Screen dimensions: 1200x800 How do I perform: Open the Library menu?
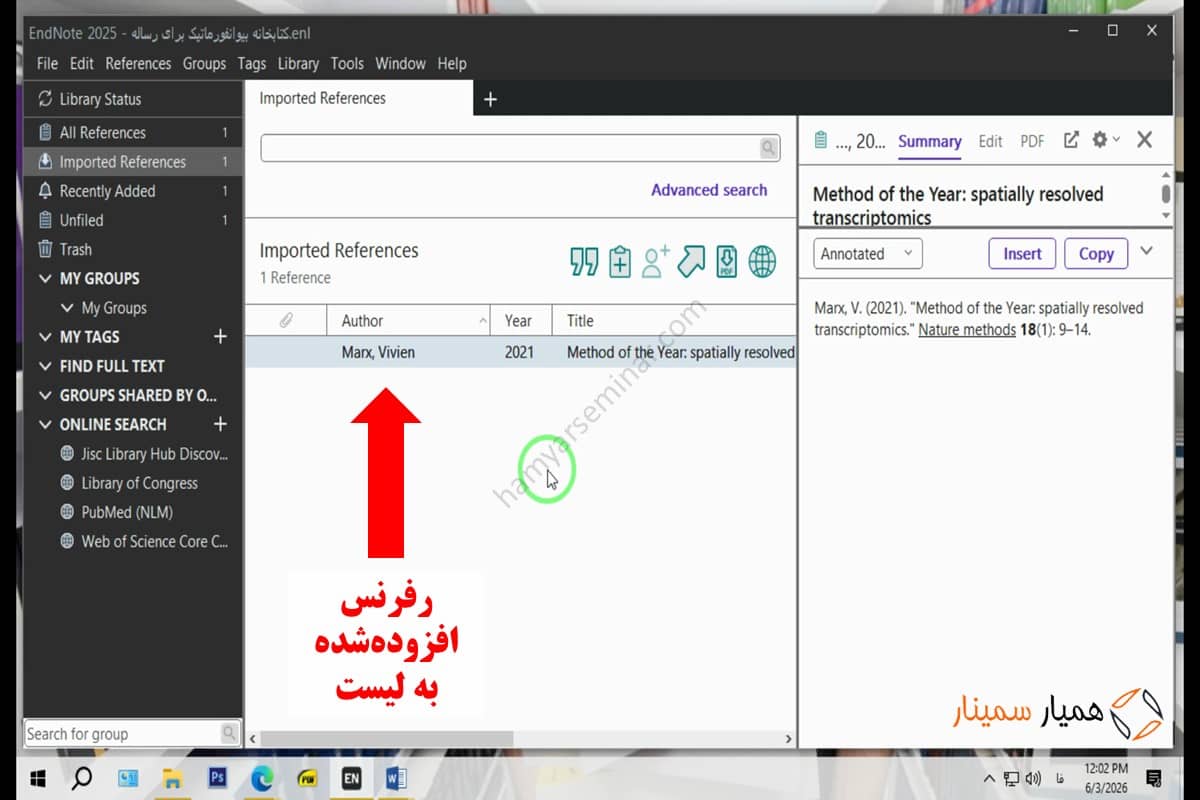[298, 63]
